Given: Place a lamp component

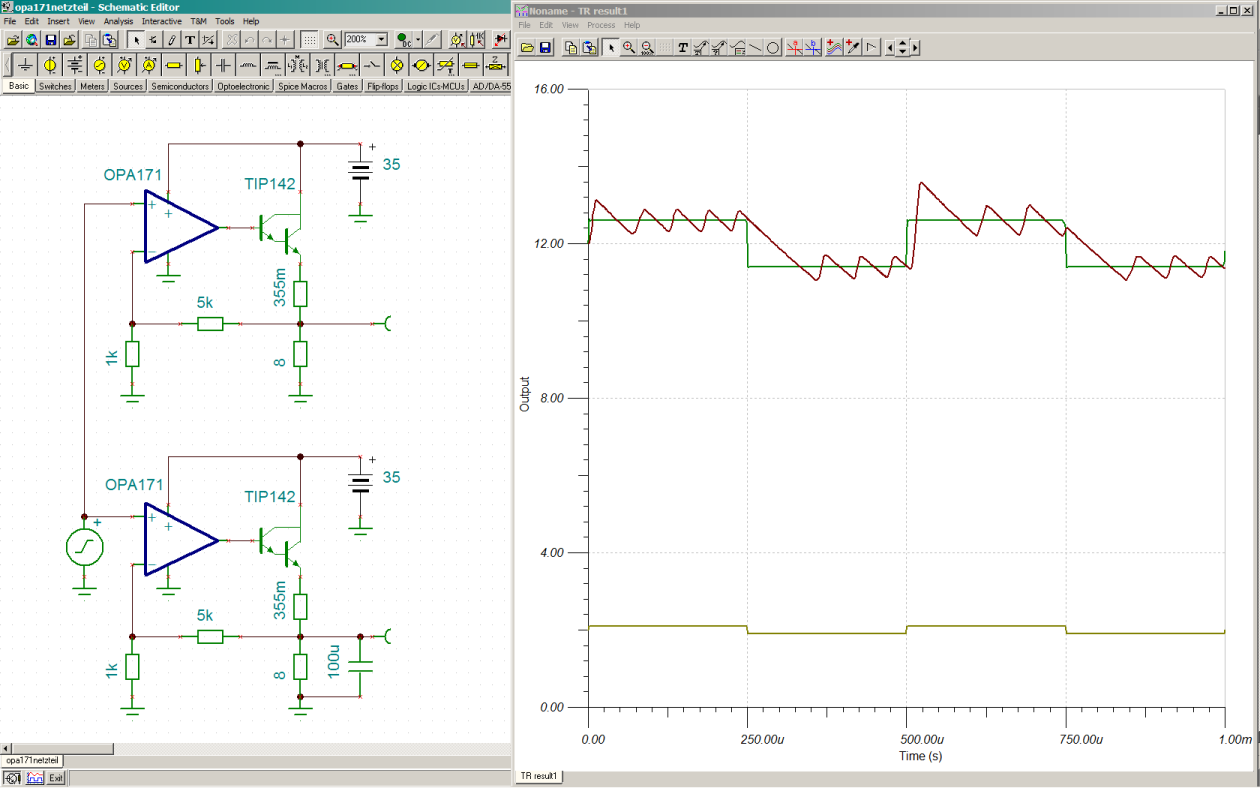Looking at the screenshot, I should coord(396,65).
